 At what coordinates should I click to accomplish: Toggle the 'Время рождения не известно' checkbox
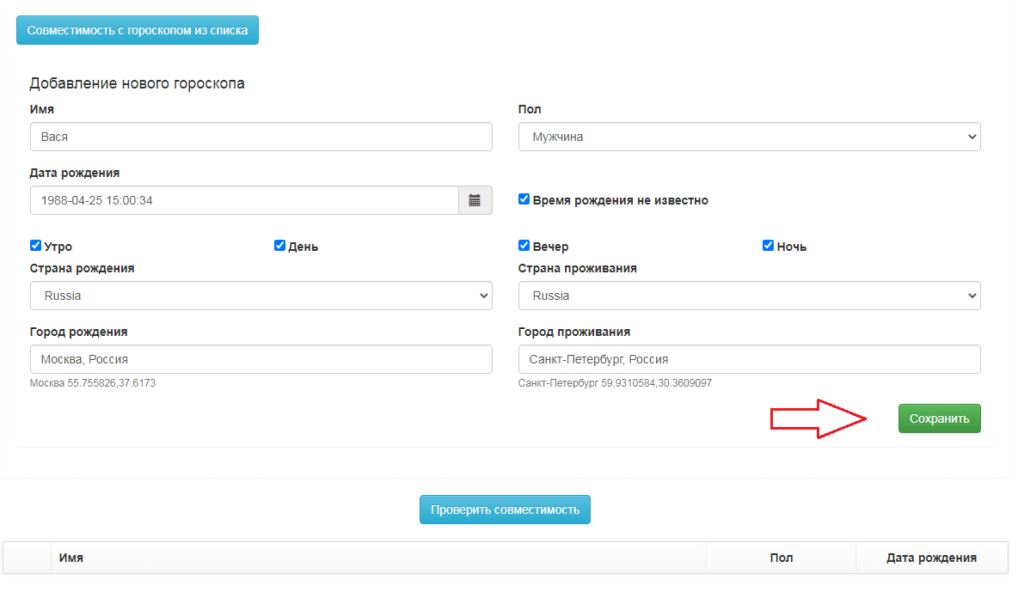(x=524, y=200)
